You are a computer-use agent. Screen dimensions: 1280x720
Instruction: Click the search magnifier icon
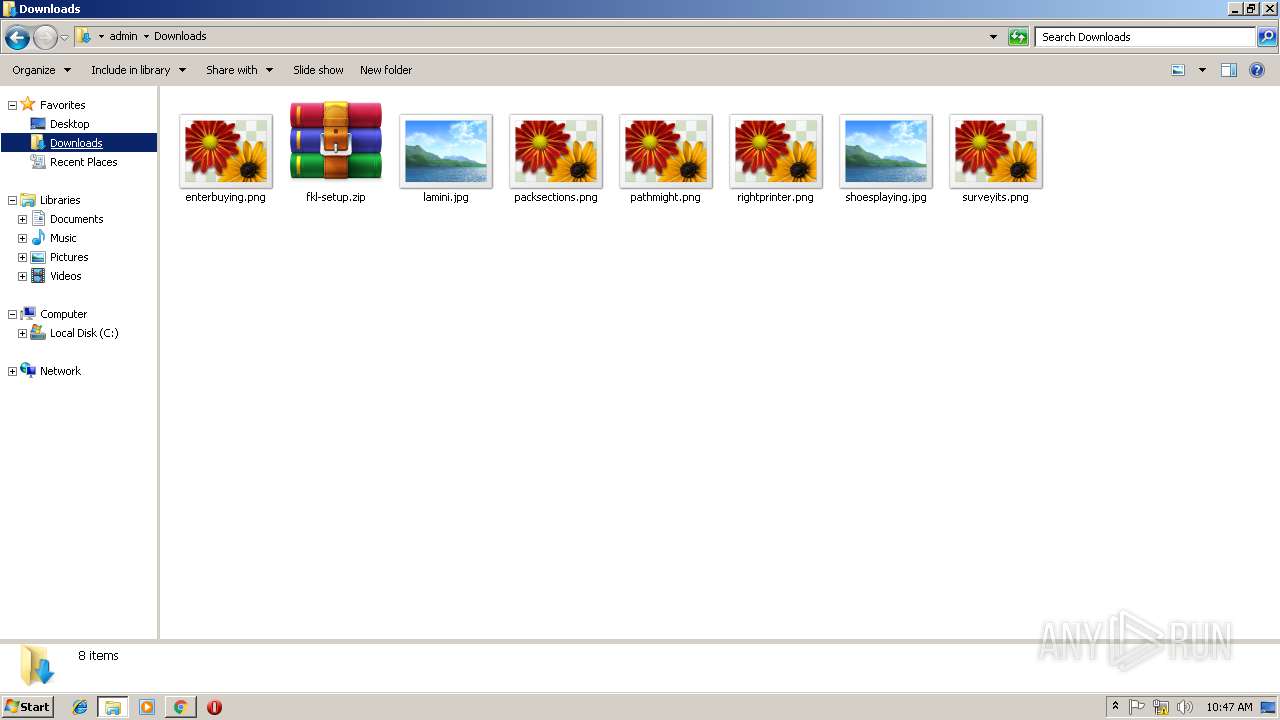click(1267, 37)
